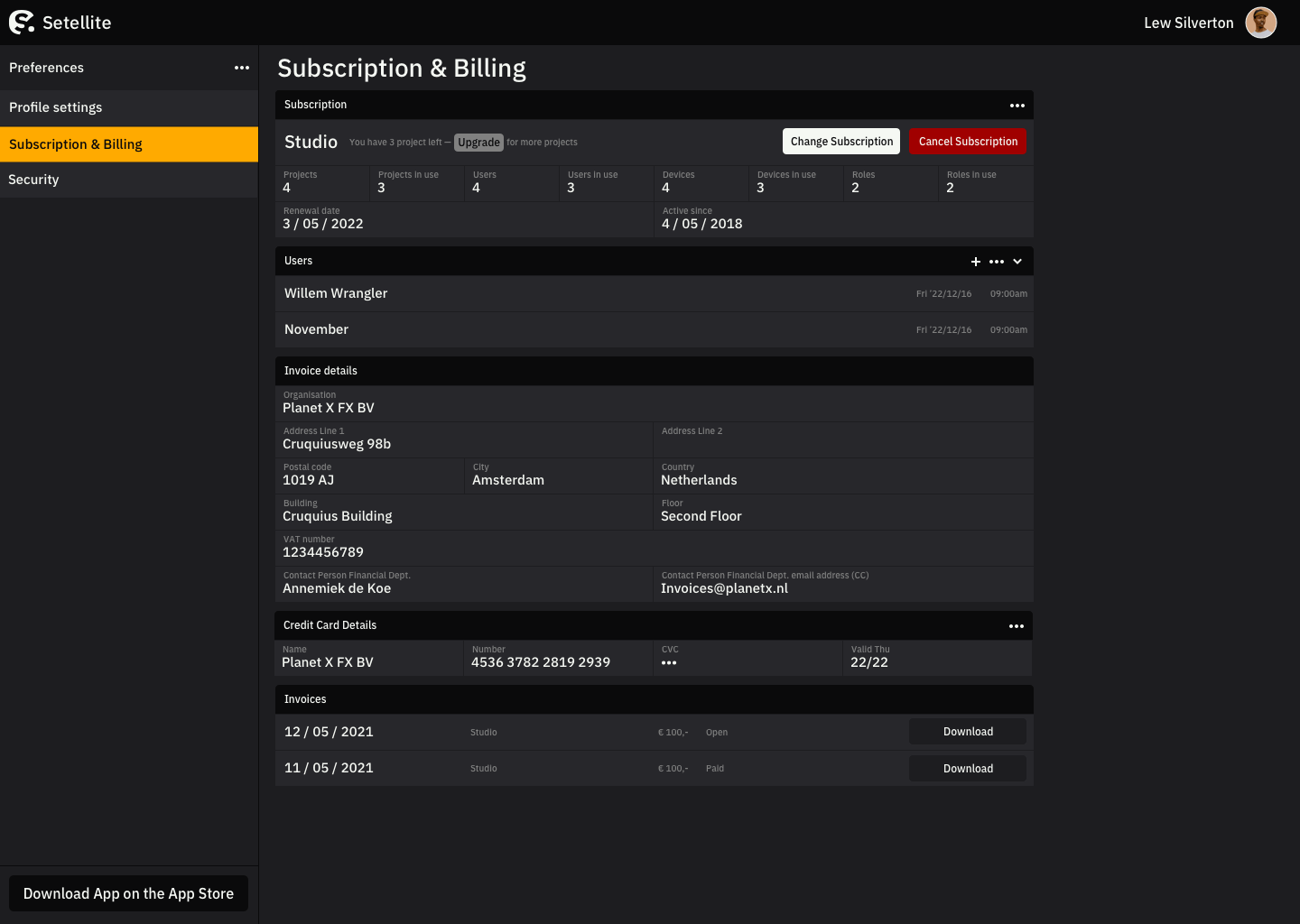Open the Users panel three-dot menu

[997, 262]
